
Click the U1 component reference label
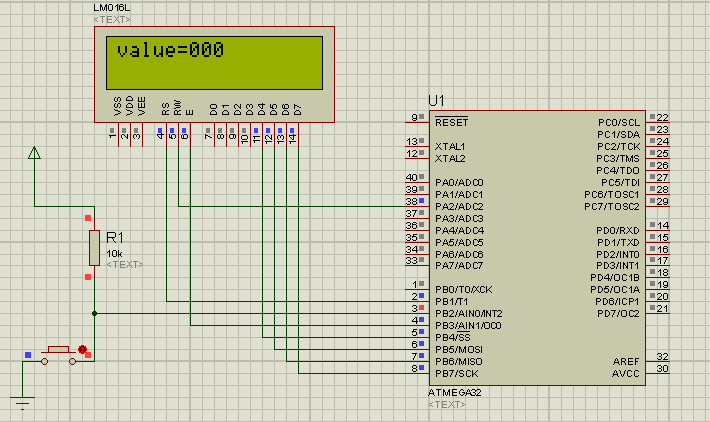tap(436, 101)
